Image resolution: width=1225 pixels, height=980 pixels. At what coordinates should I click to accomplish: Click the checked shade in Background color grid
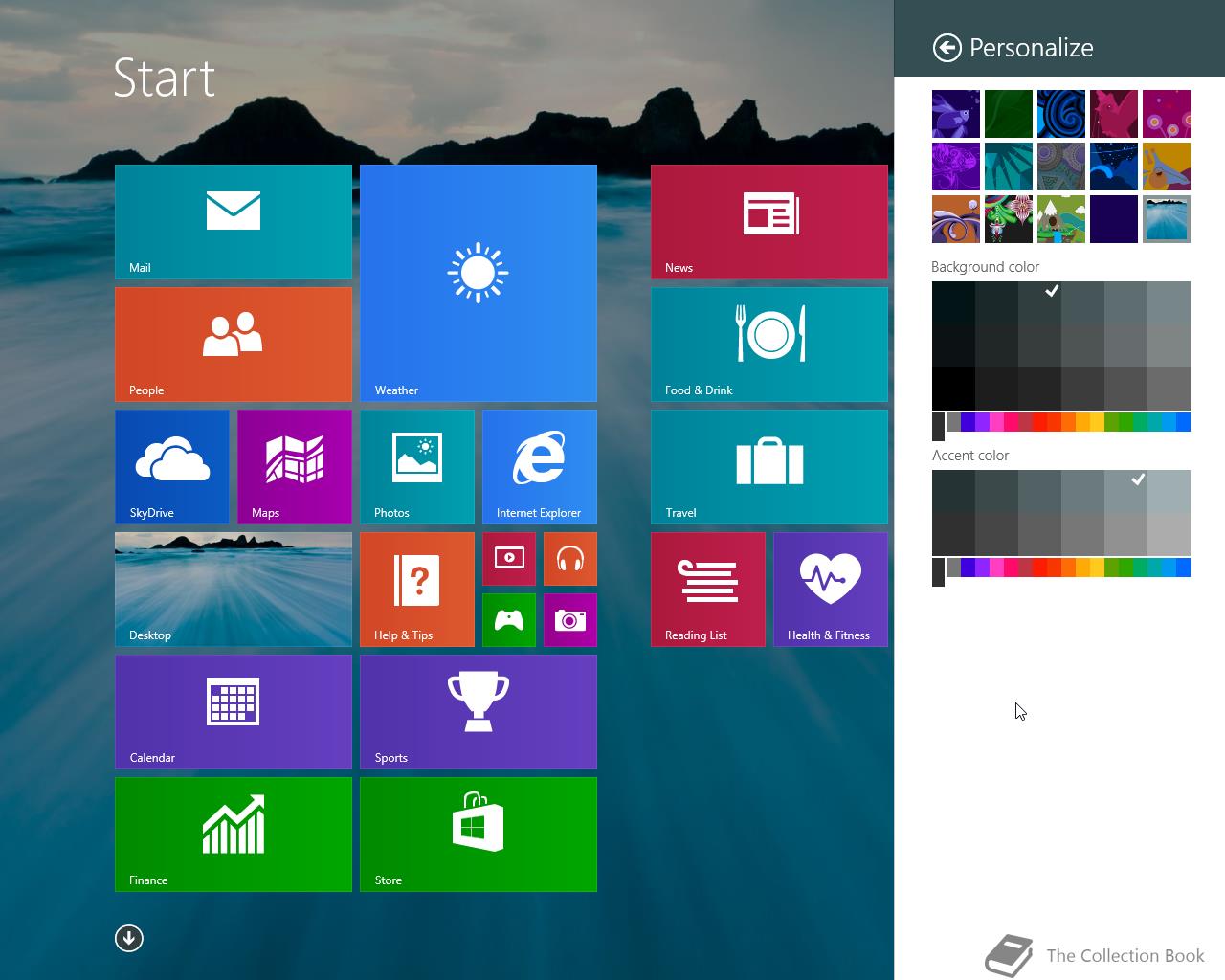(x=1039, y=302)
